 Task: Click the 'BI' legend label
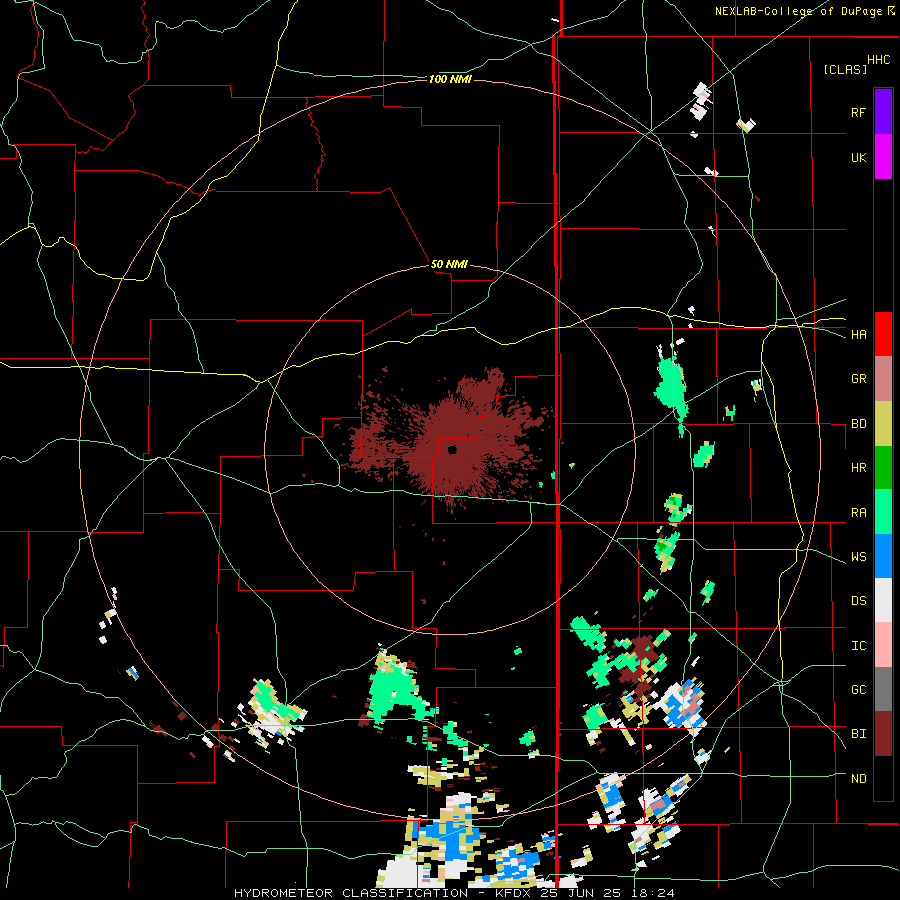858,734
